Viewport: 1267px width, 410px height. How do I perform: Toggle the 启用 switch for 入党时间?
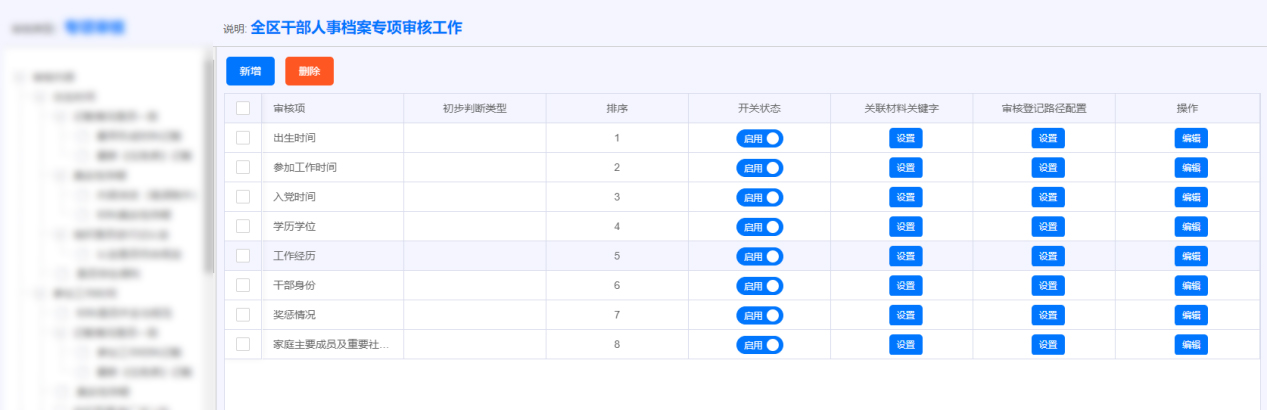tap(759, 197)
